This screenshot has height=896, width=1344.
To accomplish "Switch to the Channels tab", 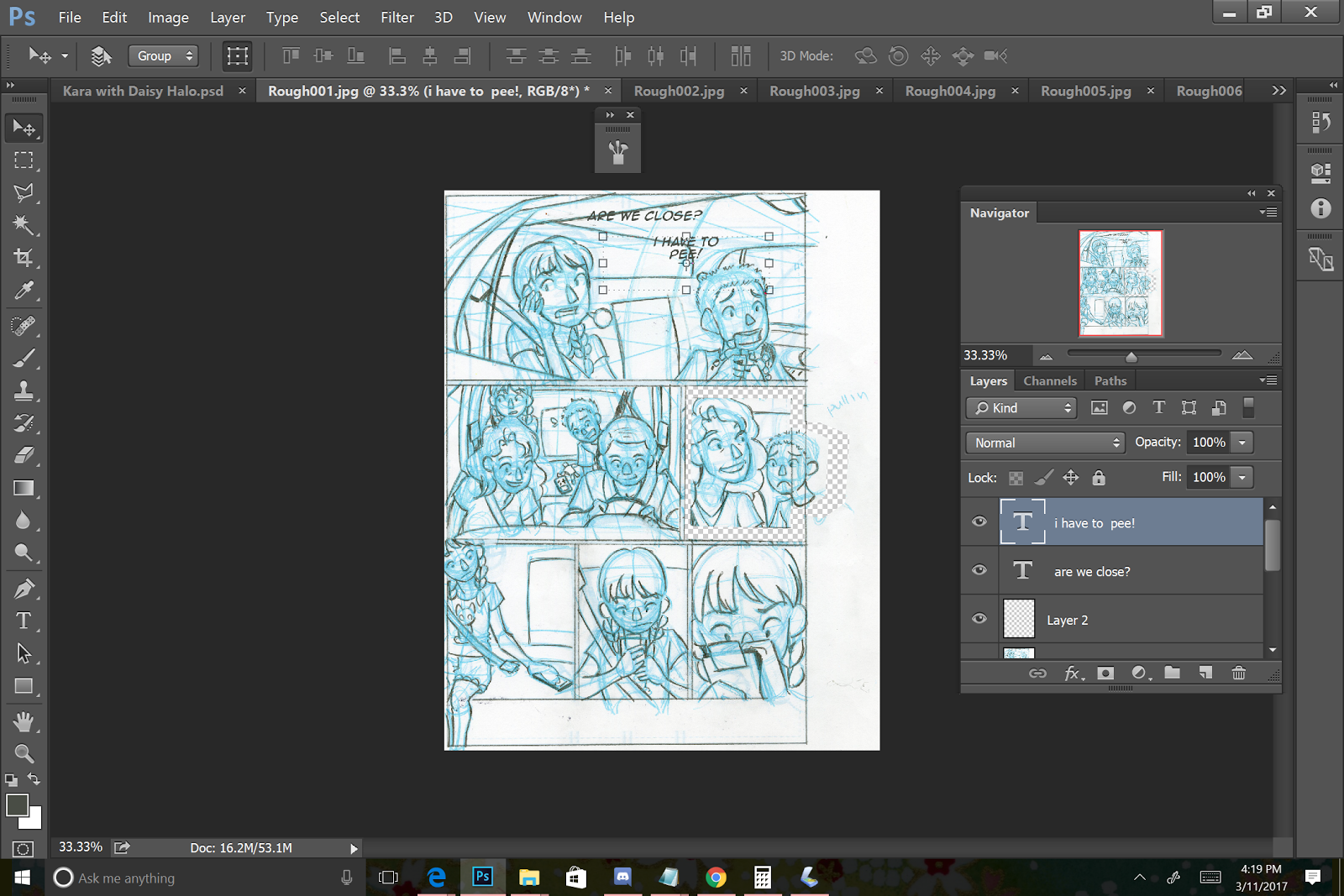I will [1049, 380].
